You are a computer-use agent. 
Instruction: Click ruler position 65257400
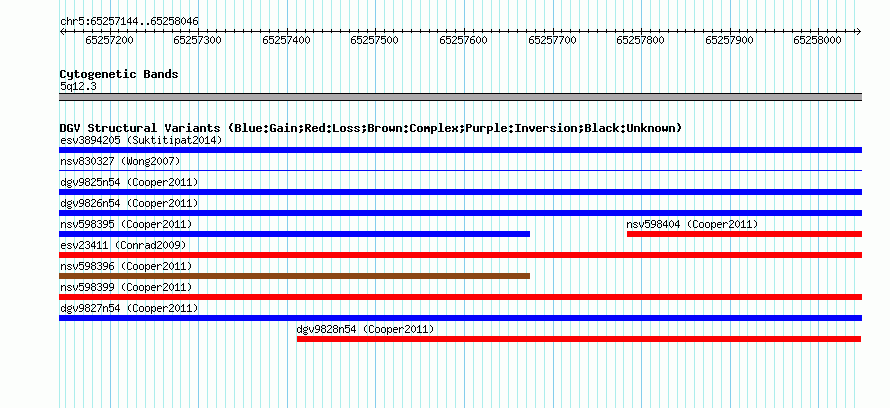tap(287, 40)
